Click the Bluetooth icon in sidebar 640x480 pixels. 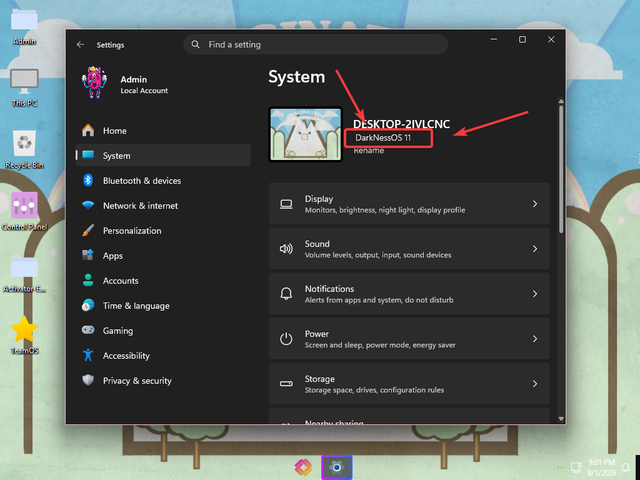click(x=88, y=180)
